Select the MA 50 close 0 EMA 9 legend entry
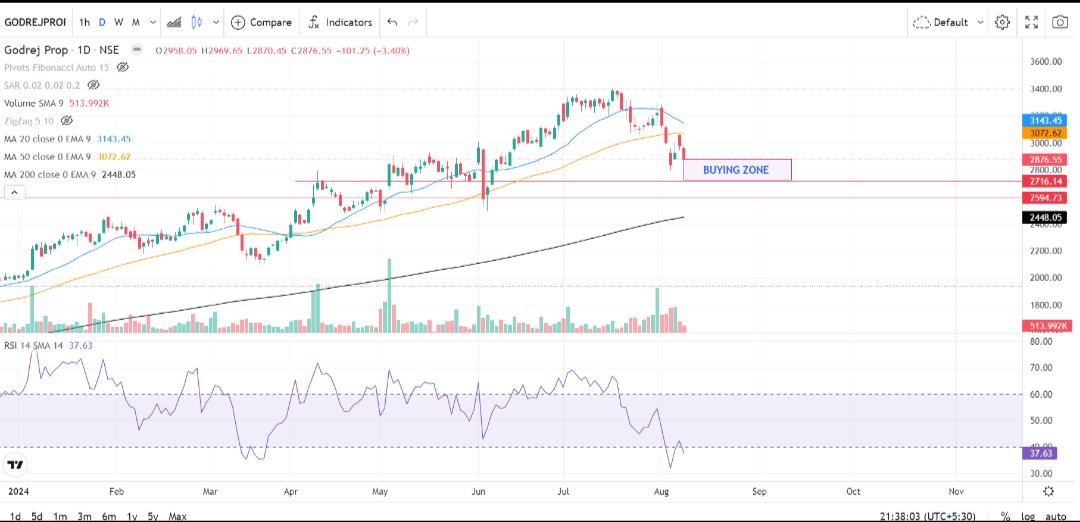Image resolution: width=1080 pixels, height=522 pixels. [68, 156]
